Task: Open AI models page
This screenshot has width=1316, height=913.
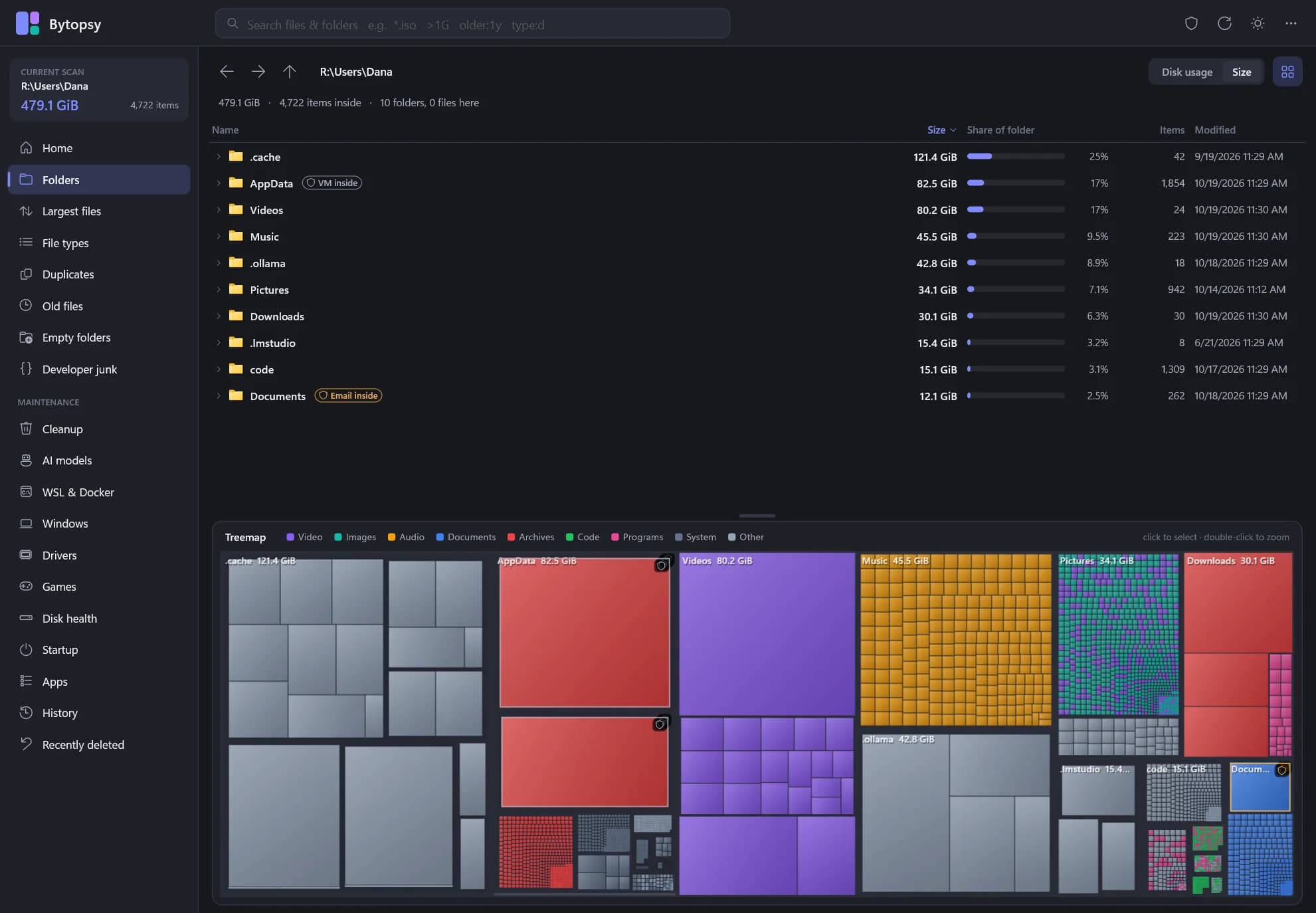Action: pos(99,460)
